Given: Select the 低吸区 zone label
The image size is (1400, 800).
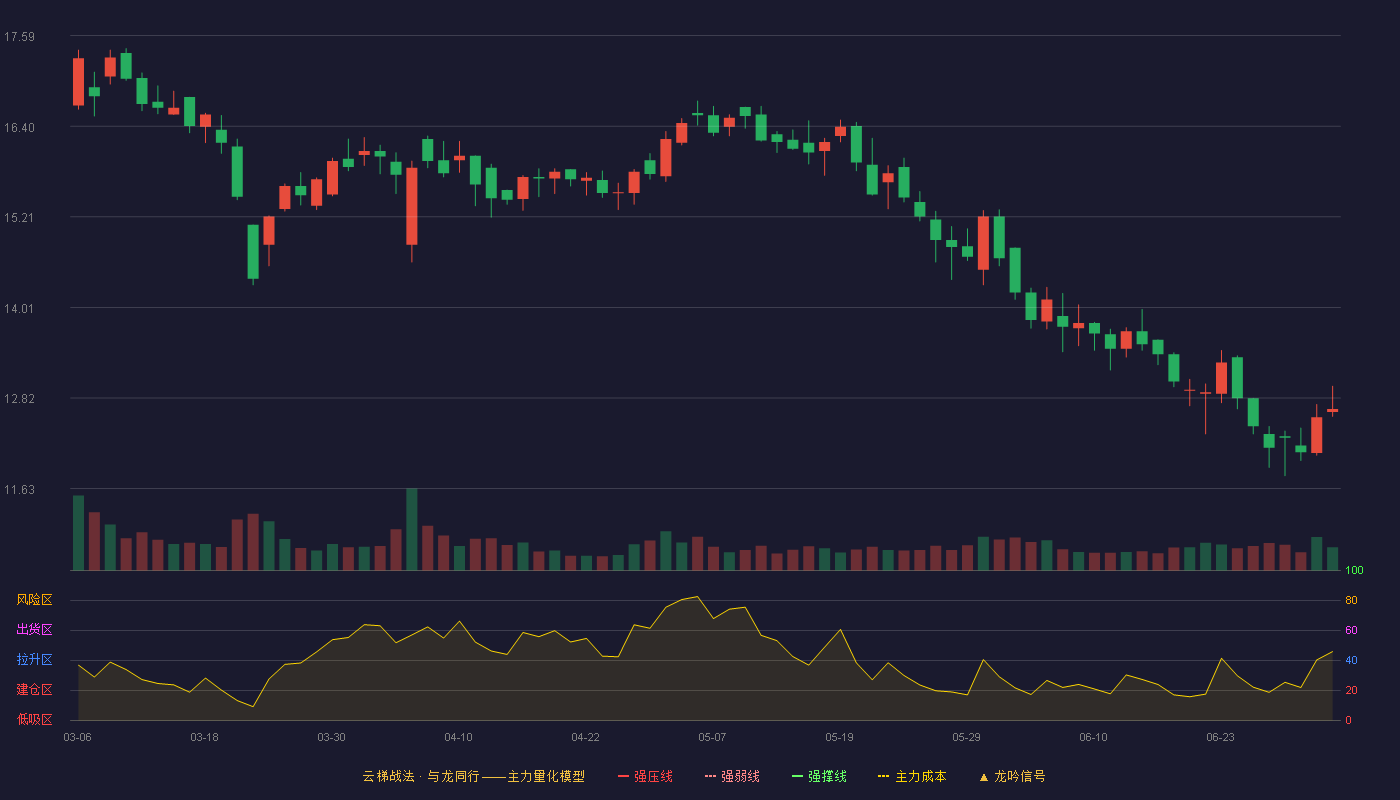Looking at the screenshot, I should click(34, 720).
